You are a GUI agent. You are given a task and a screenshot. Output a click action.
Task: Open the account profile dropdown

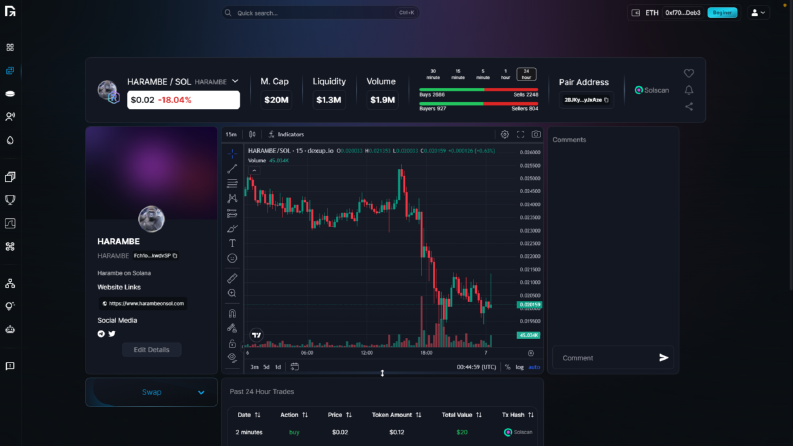[758, 13]
